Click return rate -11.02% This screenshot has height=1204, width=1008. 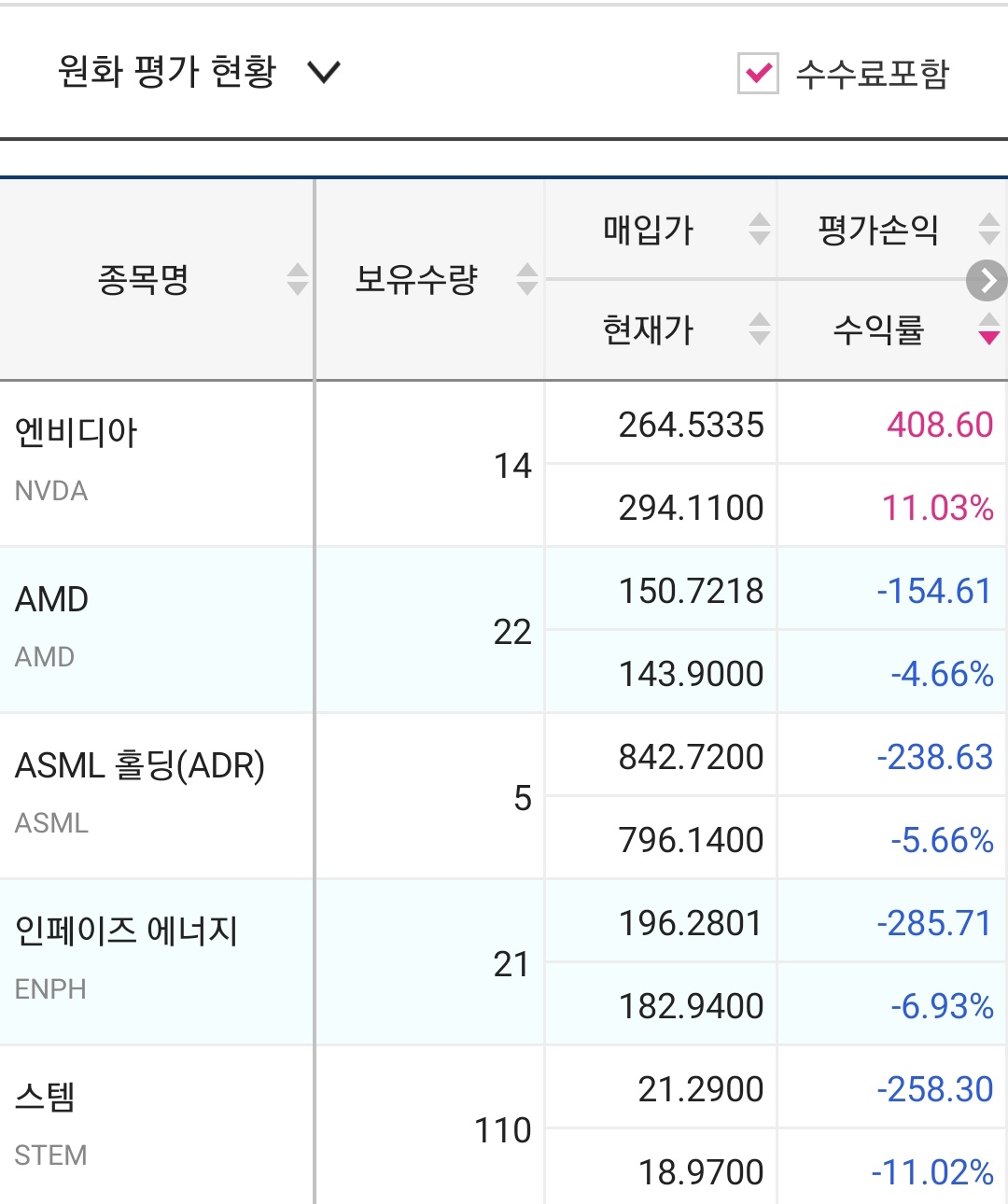tap(932, 1172)
